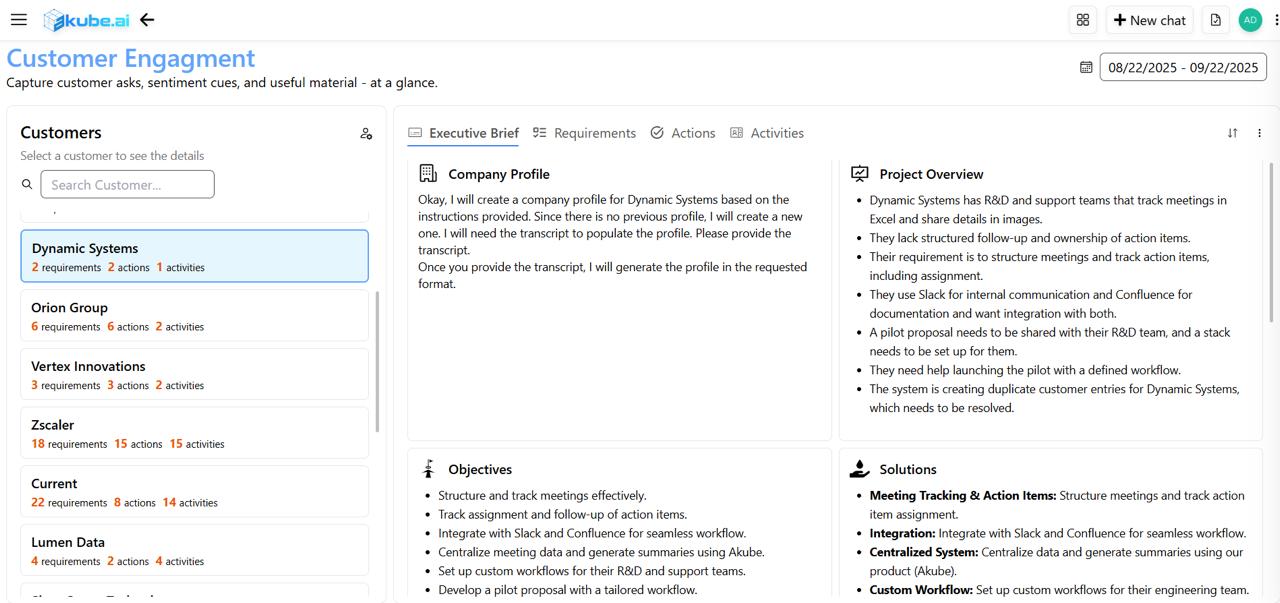
Task: Select the Orion Group customer
Action: pyautogui.click(x=194, y=316)
